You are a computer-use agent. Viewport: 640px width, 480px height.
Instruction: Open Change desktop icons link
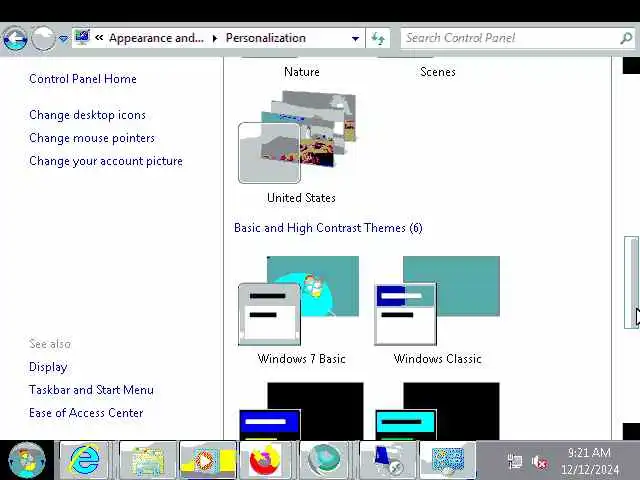point(87,115)
